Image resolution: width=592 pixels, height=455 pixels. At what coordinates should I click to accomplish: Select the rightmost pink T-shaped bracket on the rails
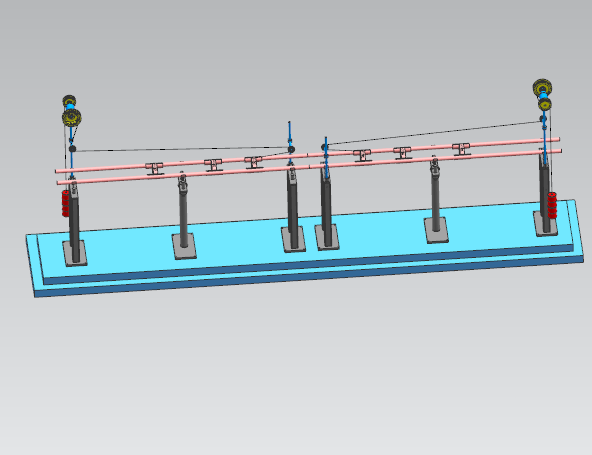461,149
